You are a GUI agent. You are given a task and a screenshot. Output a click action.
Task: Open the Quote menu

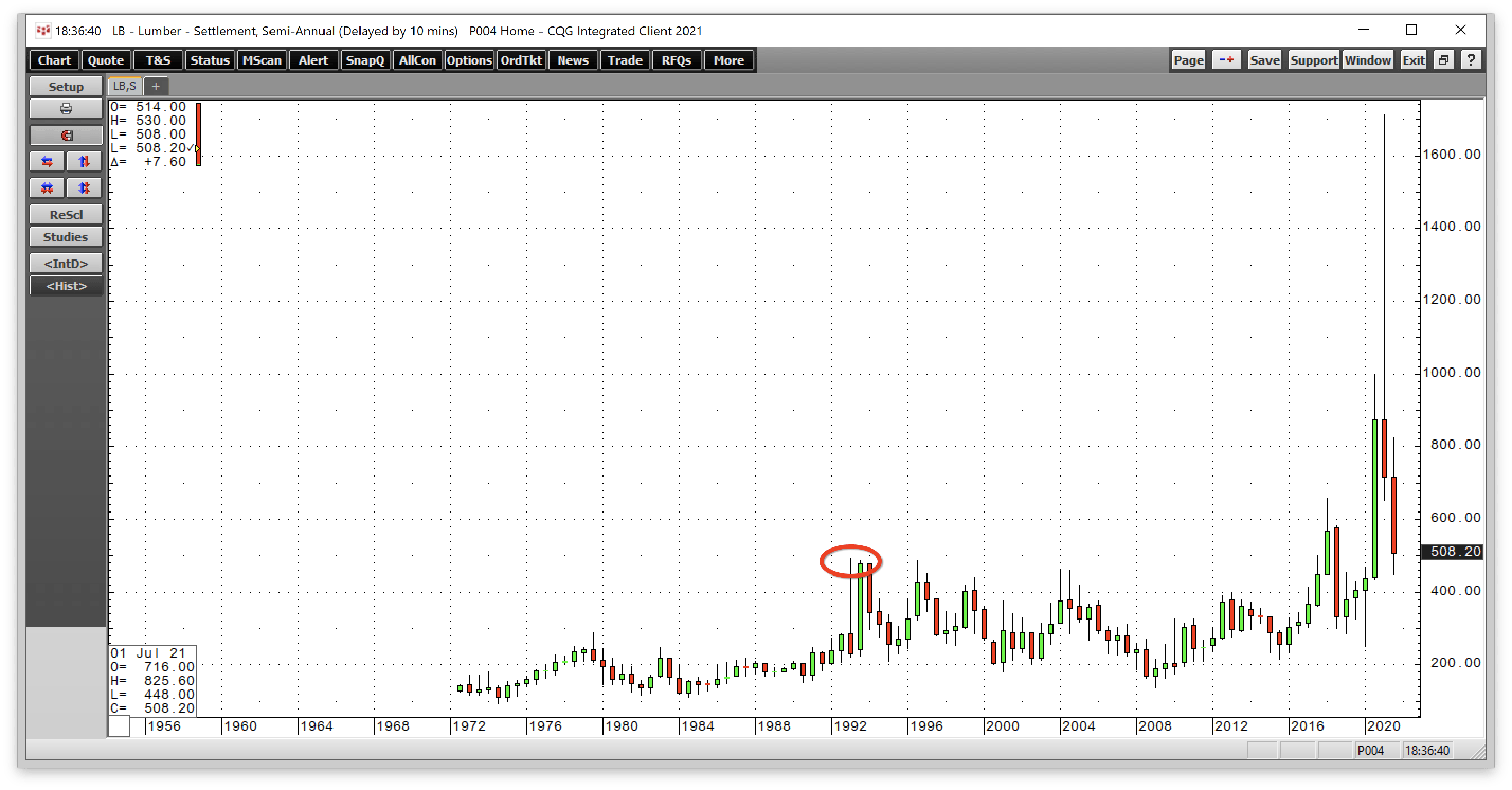point(106,60)
